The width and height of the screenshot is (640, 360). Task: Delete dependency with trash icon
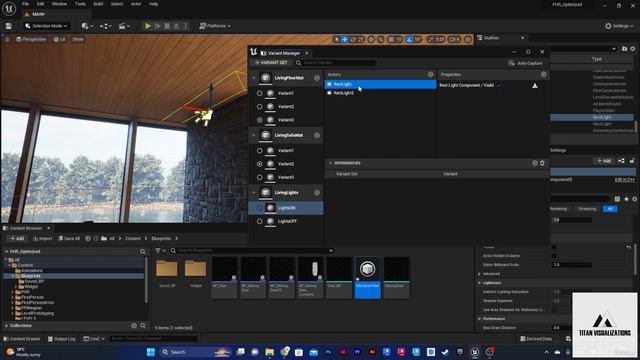coord(542,163)
